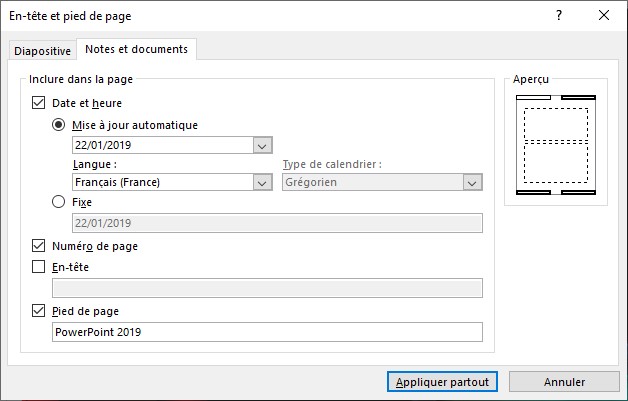Click the En-tête text field

267,288
